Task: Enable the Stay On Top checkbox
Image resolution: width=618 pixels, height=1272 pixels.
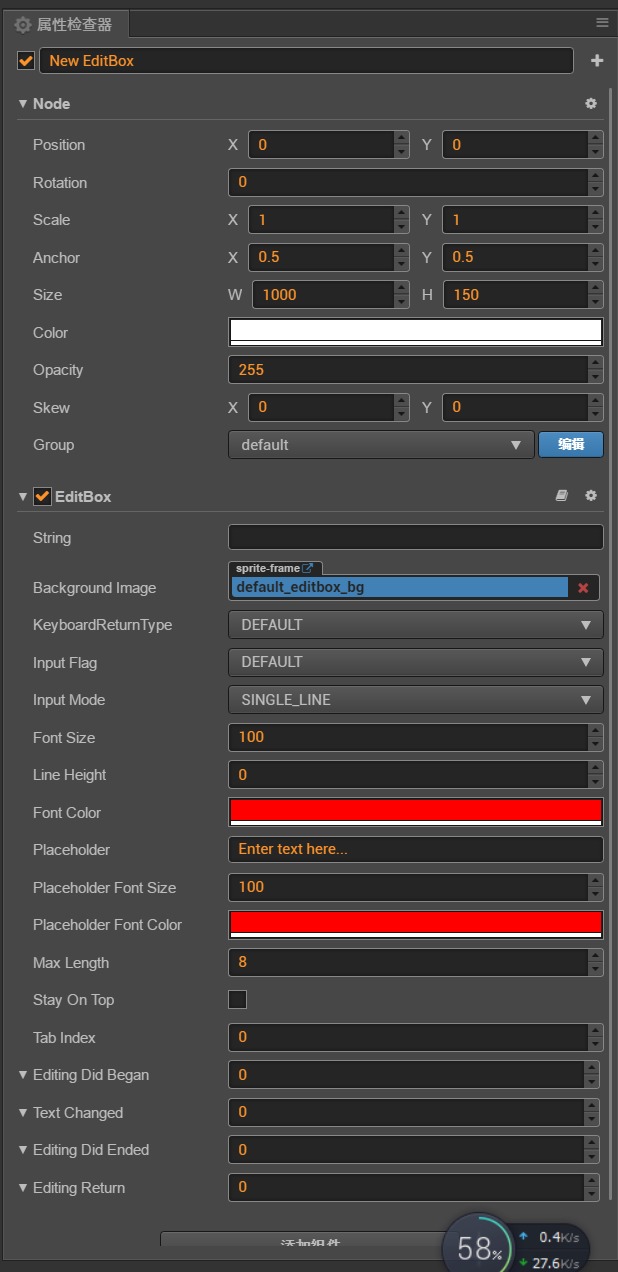Action: pyautogui.click(x=238, y=1000)
